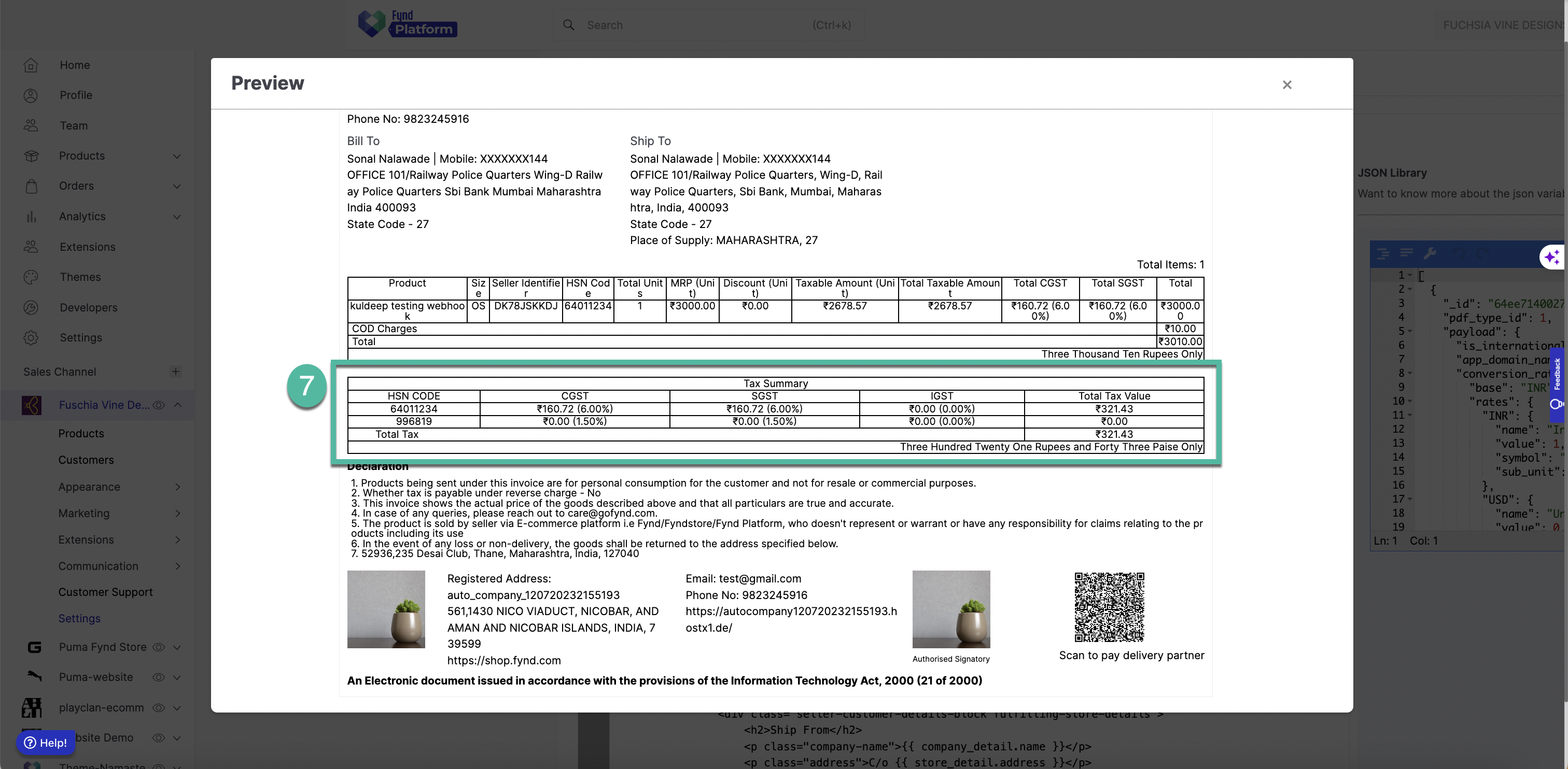Click the search magnifier icon
Screen dimensions: 1568x769
coord(568,25)
